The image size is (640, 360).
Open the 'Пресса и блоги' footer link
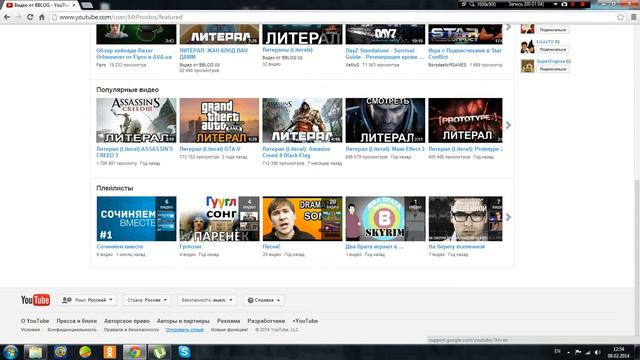pyautogui.click(x=77, y=321)
